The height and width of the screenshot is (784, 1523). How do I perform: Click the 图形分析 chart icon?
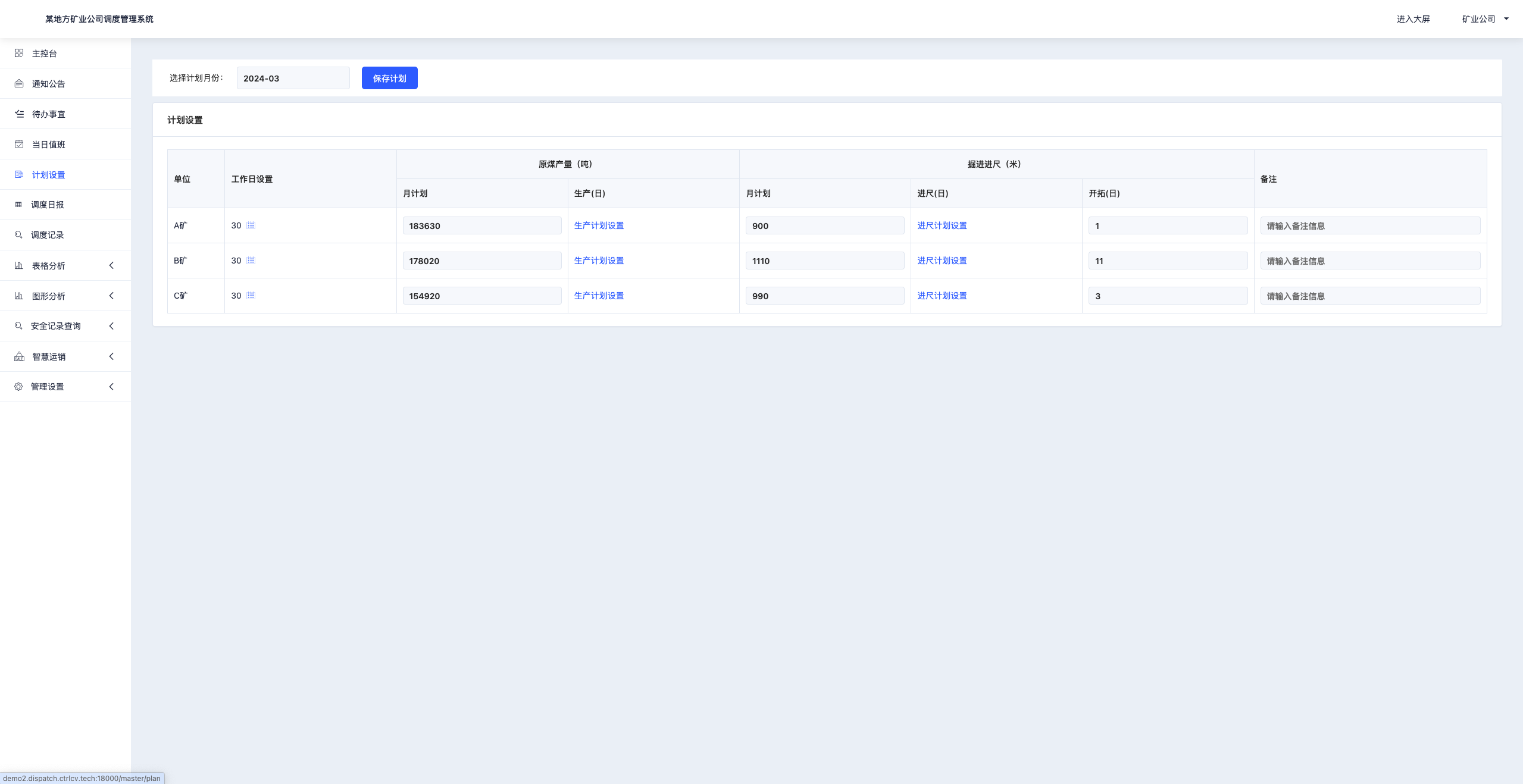(19, 296)
